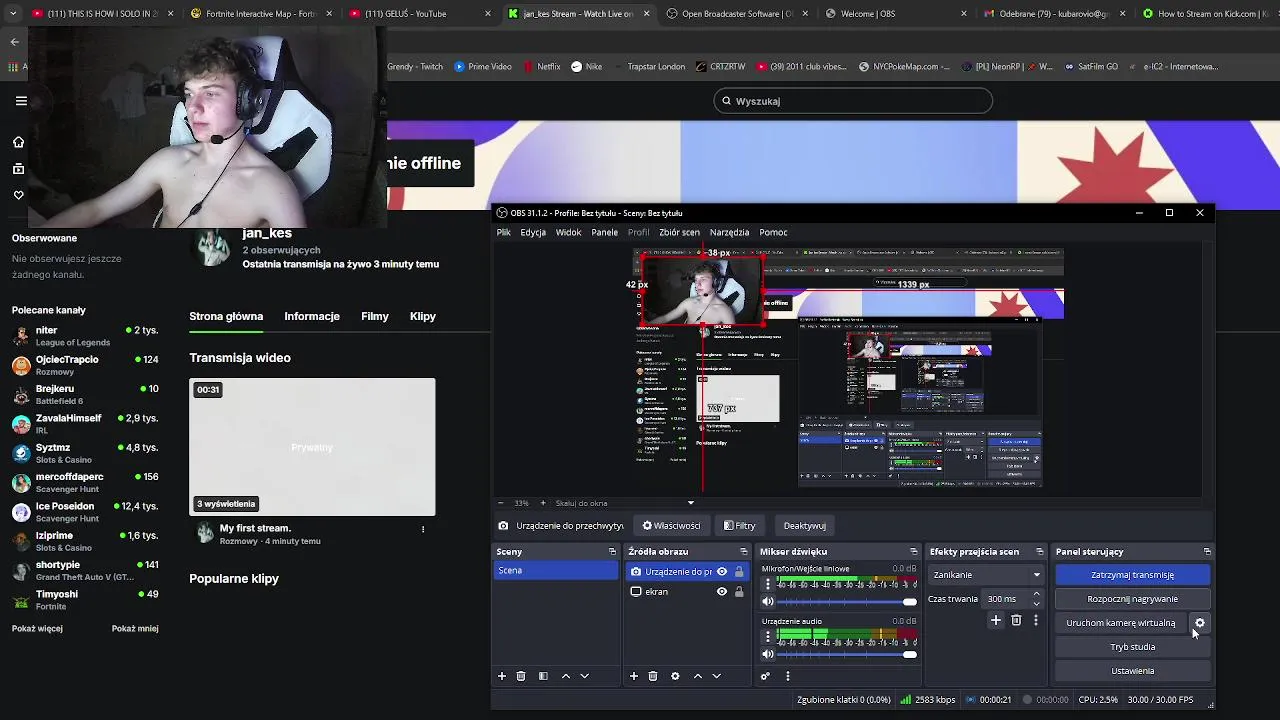Open My first stream three-dot menu
Screen dimensions: 1280x720
pos(423,529)
